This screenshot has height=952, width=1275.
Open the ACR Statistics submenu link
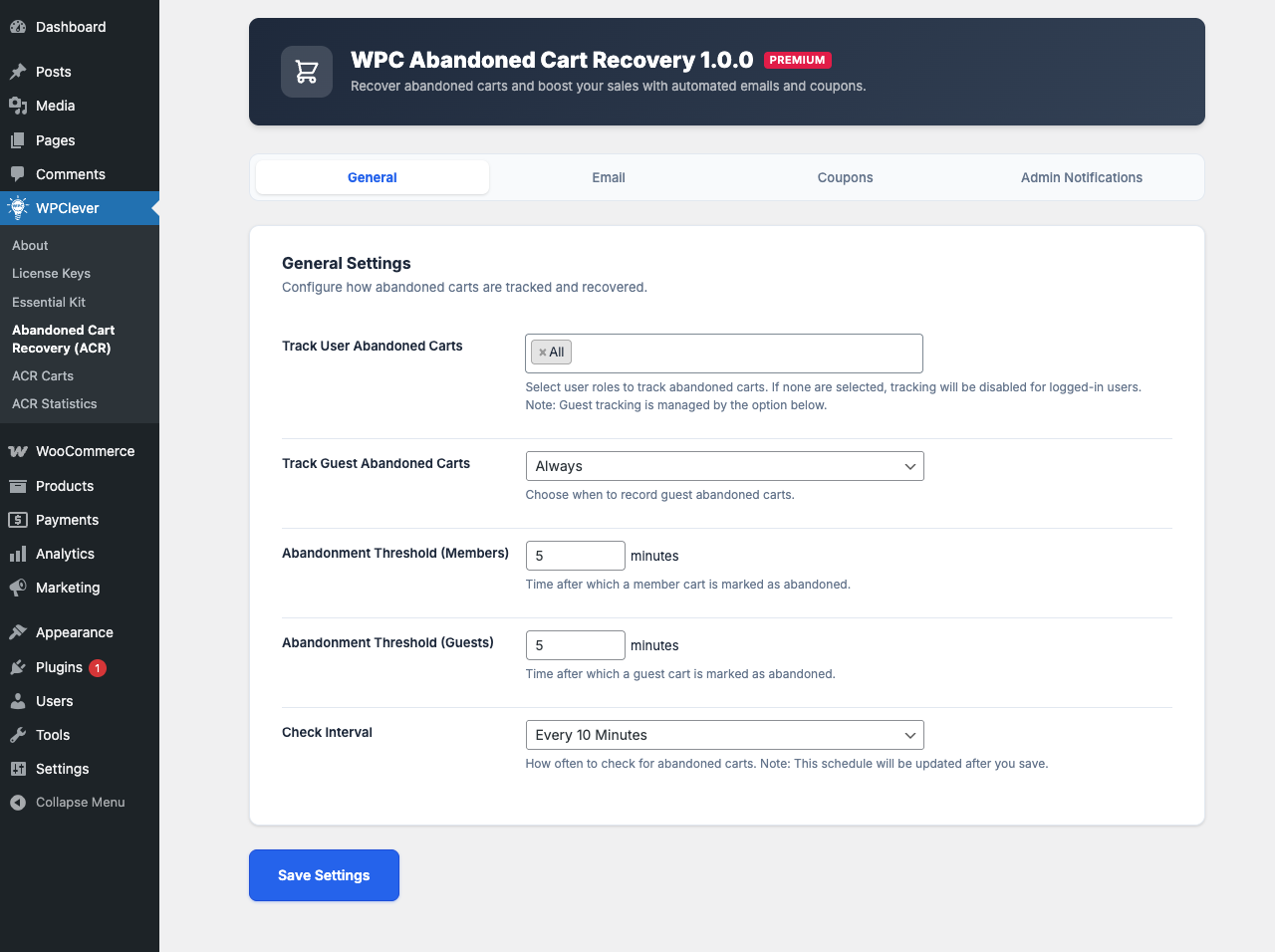[x=55, y=404]
